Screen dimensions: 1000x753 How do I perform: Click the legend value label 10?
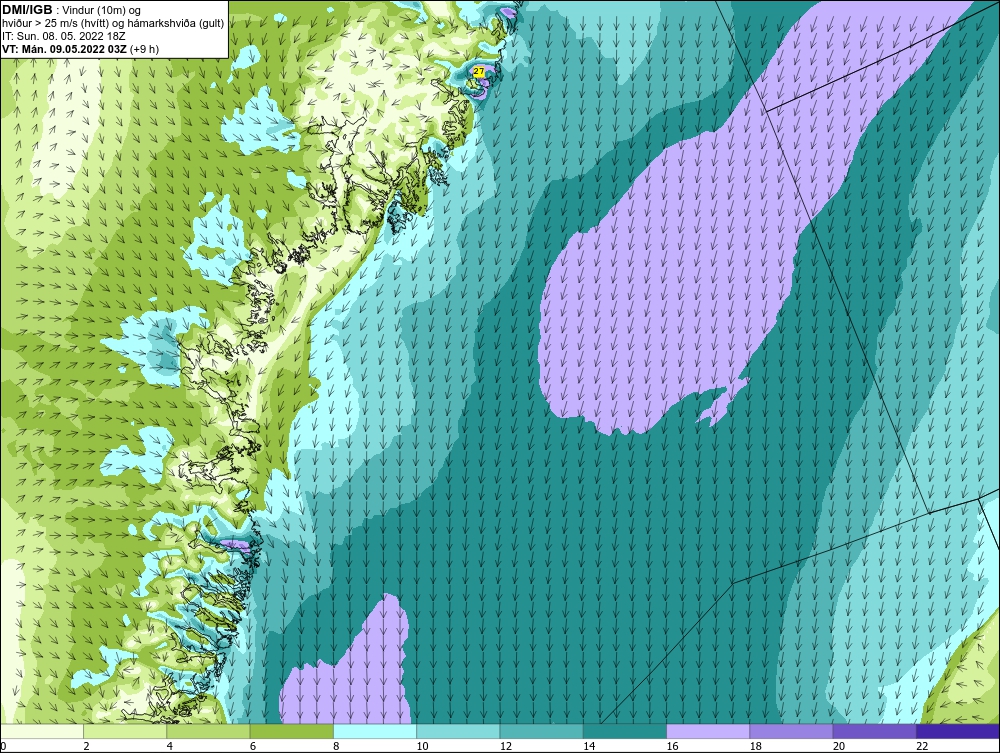tap(422, 747)
